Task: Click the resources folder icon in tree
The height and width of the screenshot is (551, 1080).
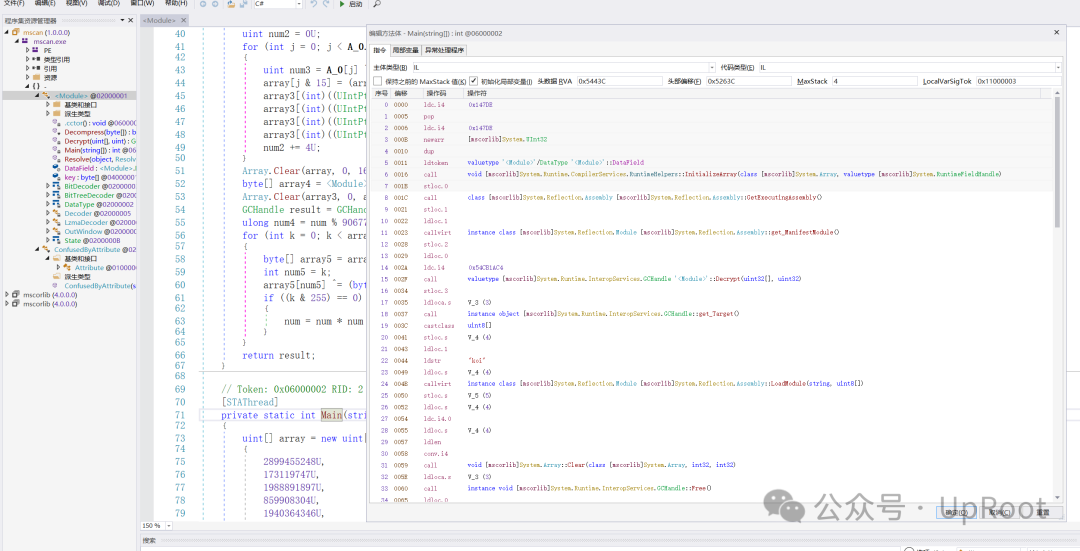Action: click(x=37, y=78)
